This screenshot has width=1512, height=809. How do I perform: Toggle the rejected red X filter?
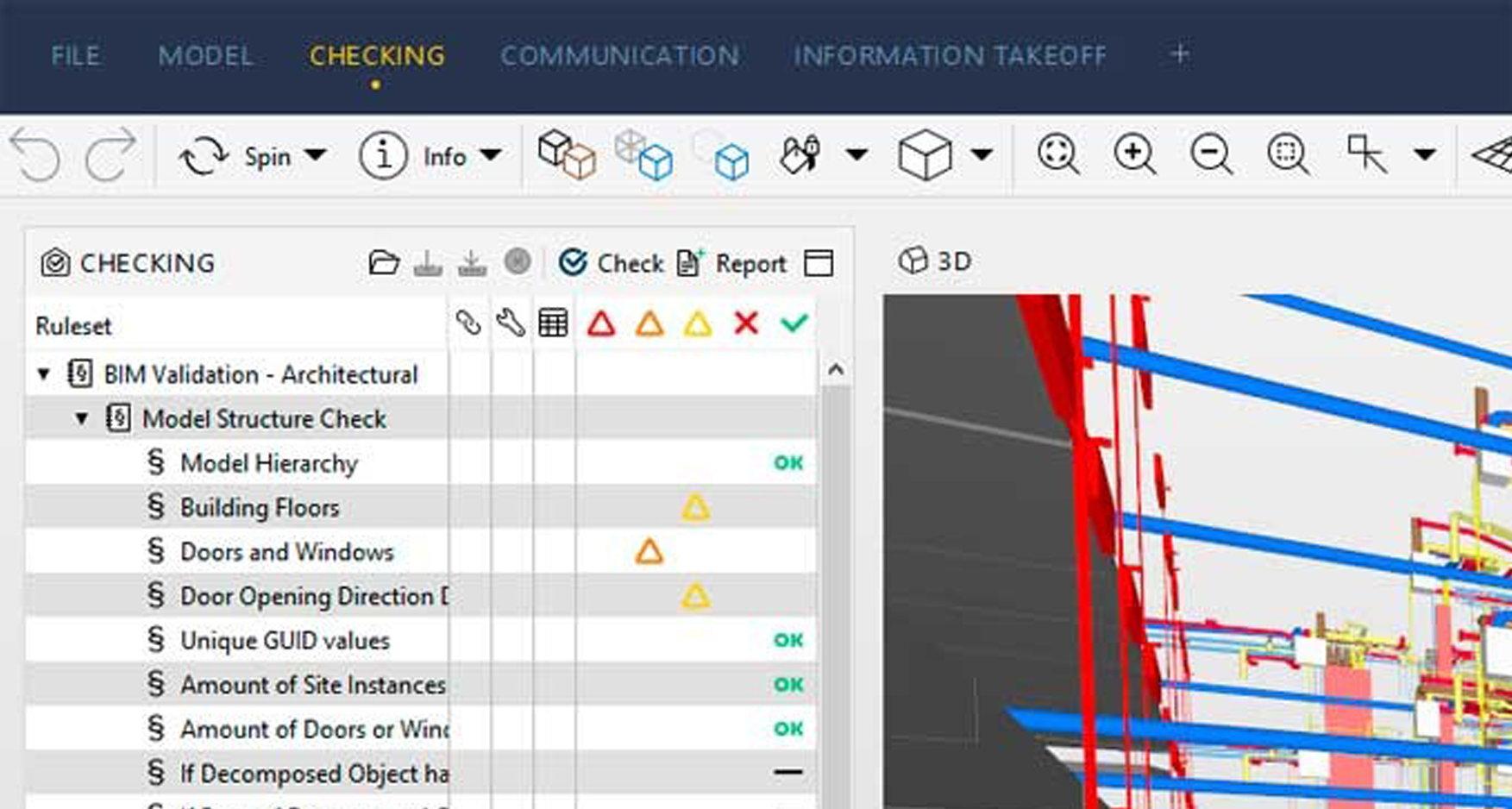click(x=746, y=324)
